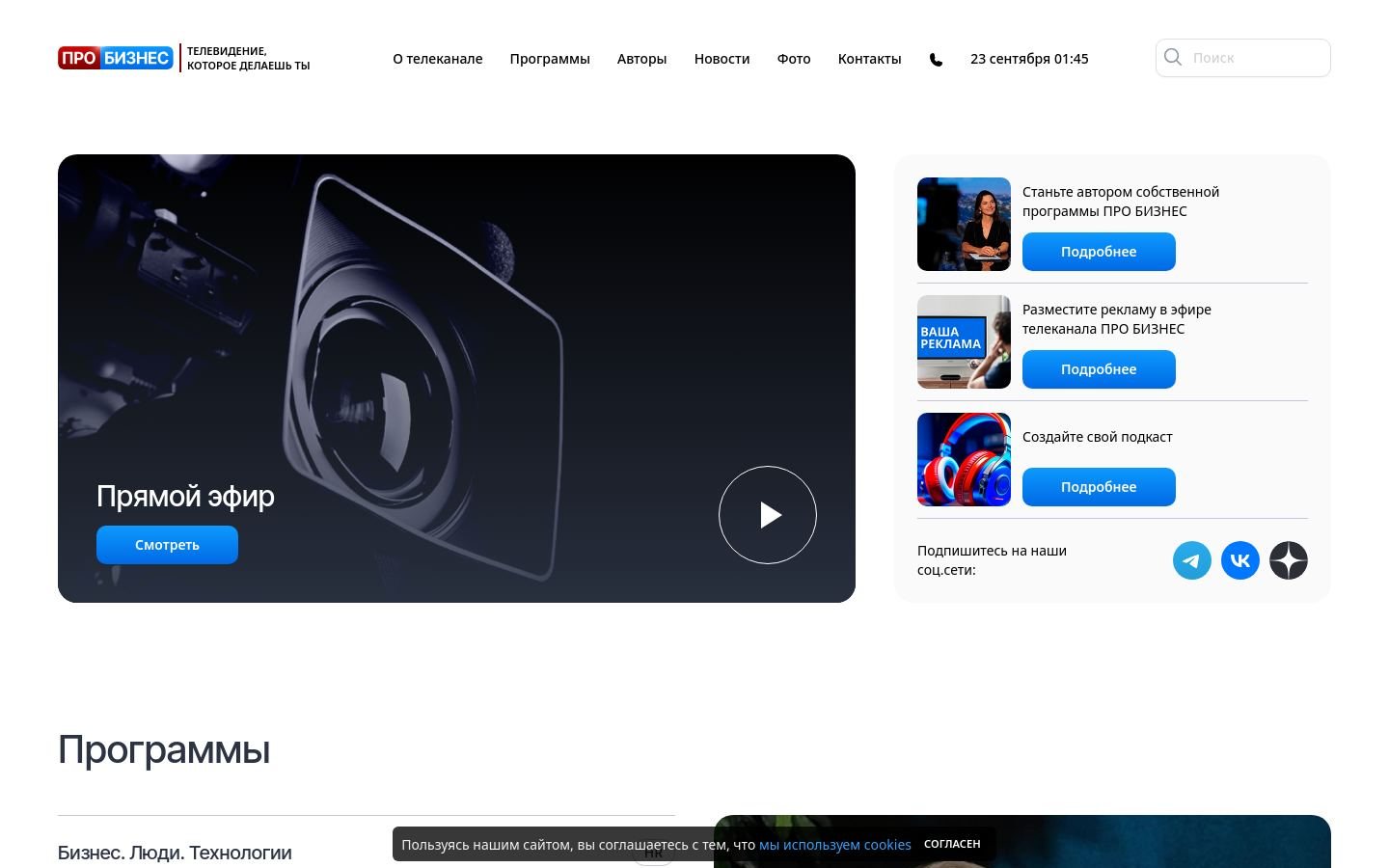Accept cookies with СОГЛАСЕН button

[952, 844]
